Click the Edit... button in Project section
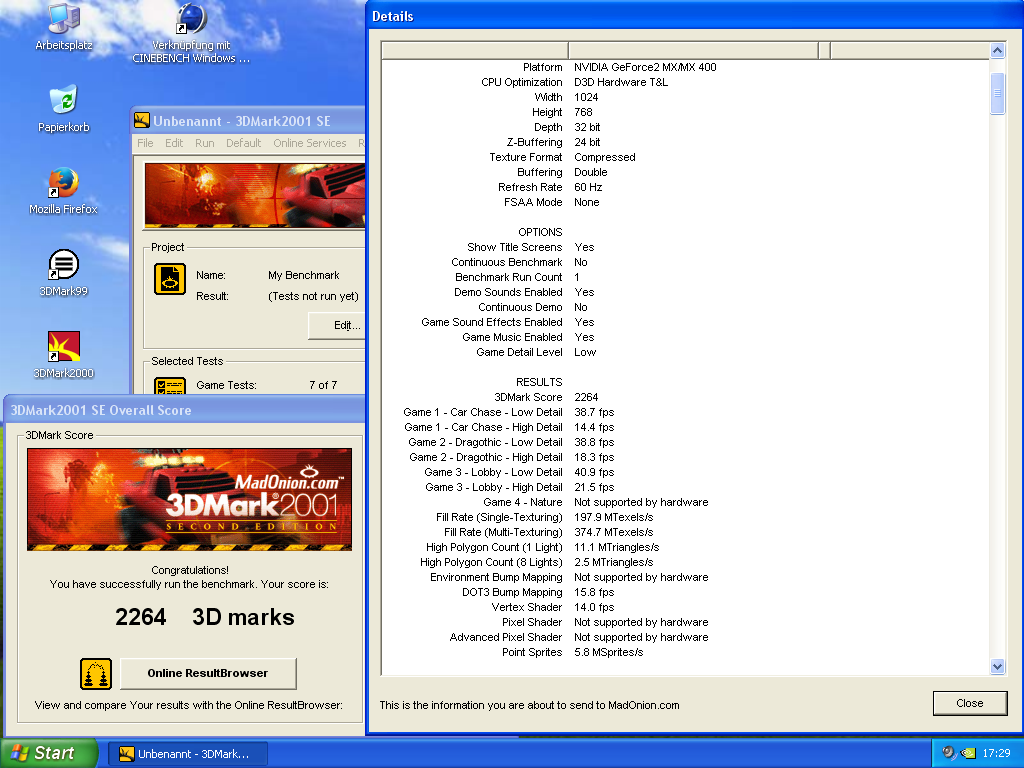 click(336, 325)
